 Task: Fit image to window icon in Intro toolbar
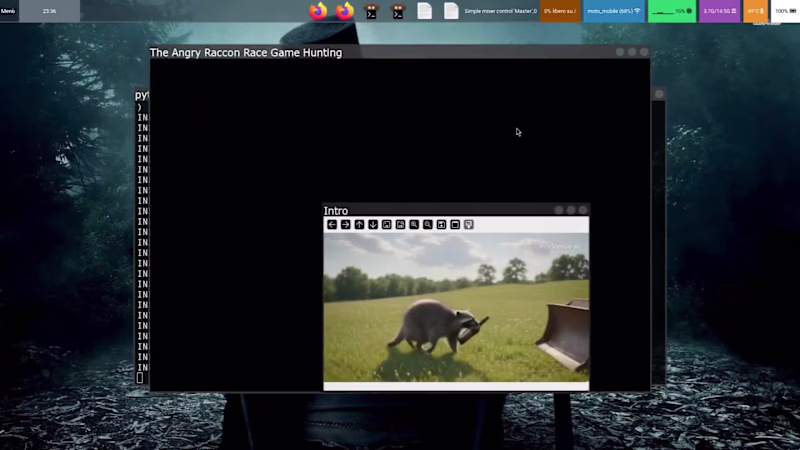coord(401,224)
